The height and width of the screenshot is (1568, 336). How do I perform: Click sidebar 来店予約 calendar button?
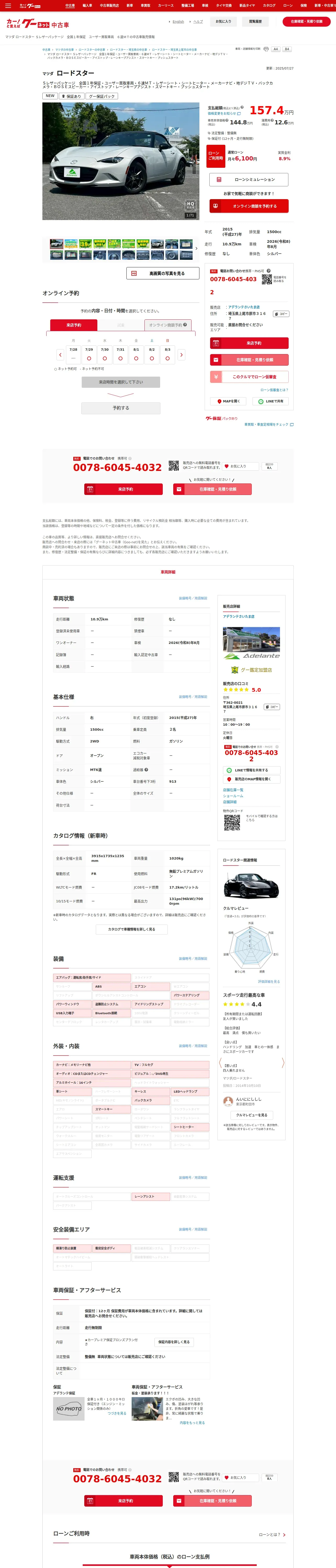tap(249, 343)
